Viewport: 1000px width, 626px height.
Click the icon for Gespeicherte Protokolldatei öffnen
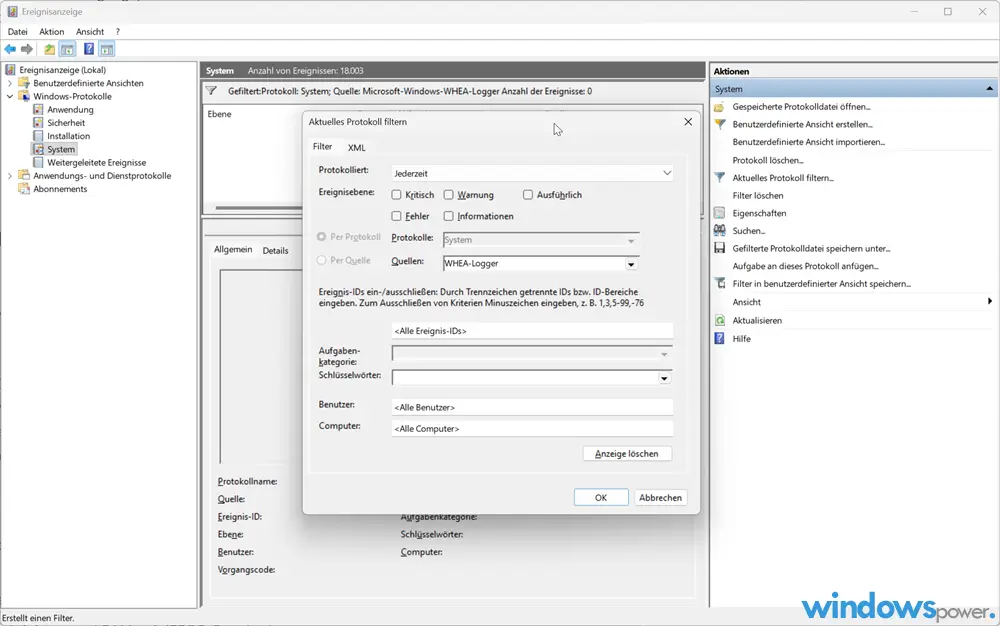click(719, 107)
